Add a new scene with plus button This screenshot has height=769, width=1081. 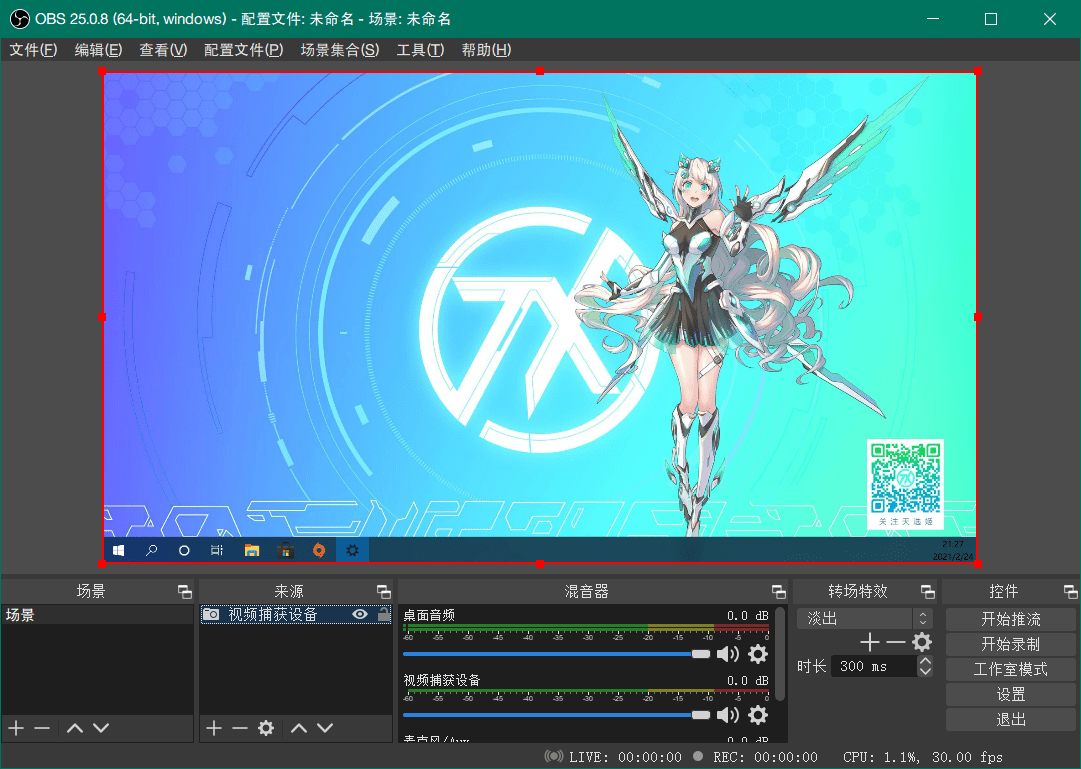[x=17, y=728]
